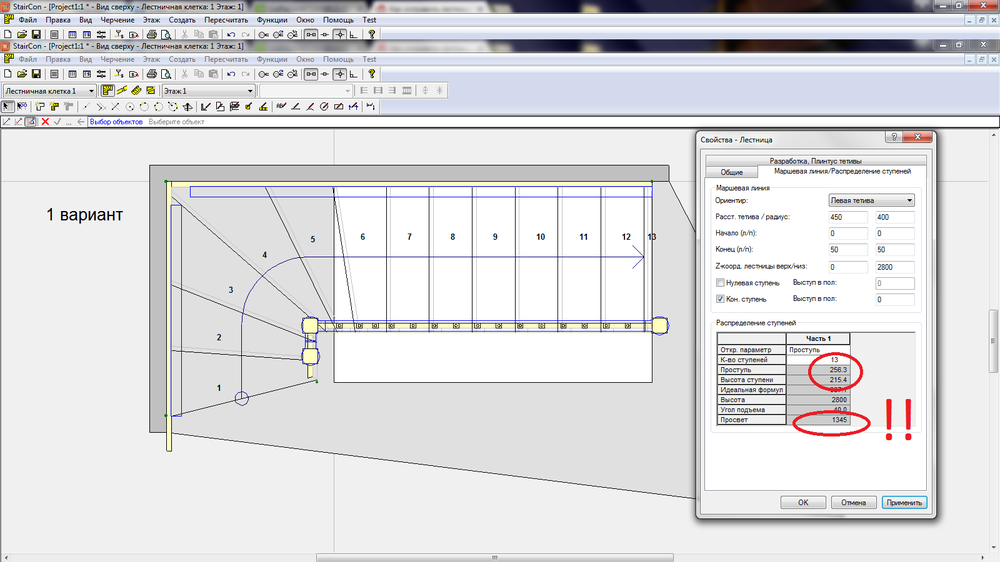Enable the Нулевая ступень checkbox
The image size is (1000, 562).
click(720, 283)
